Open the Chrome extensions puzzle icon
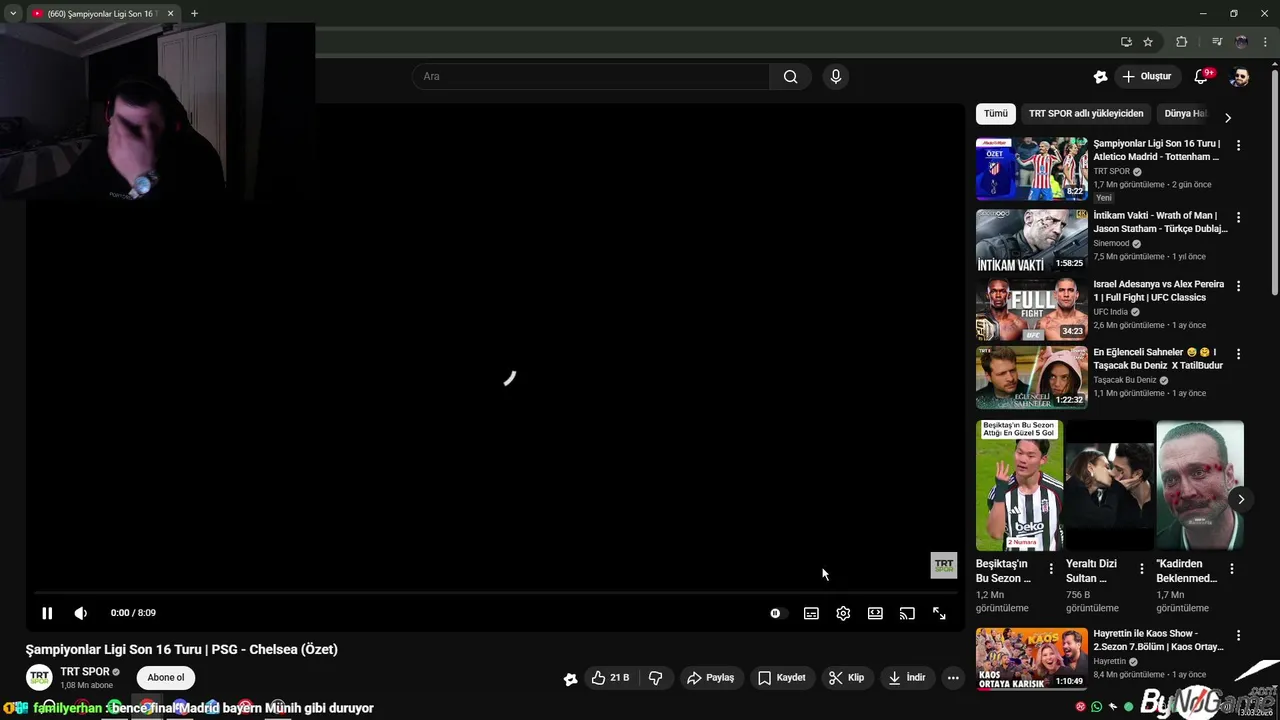1280x720 pixels. tap(1182, 42)
